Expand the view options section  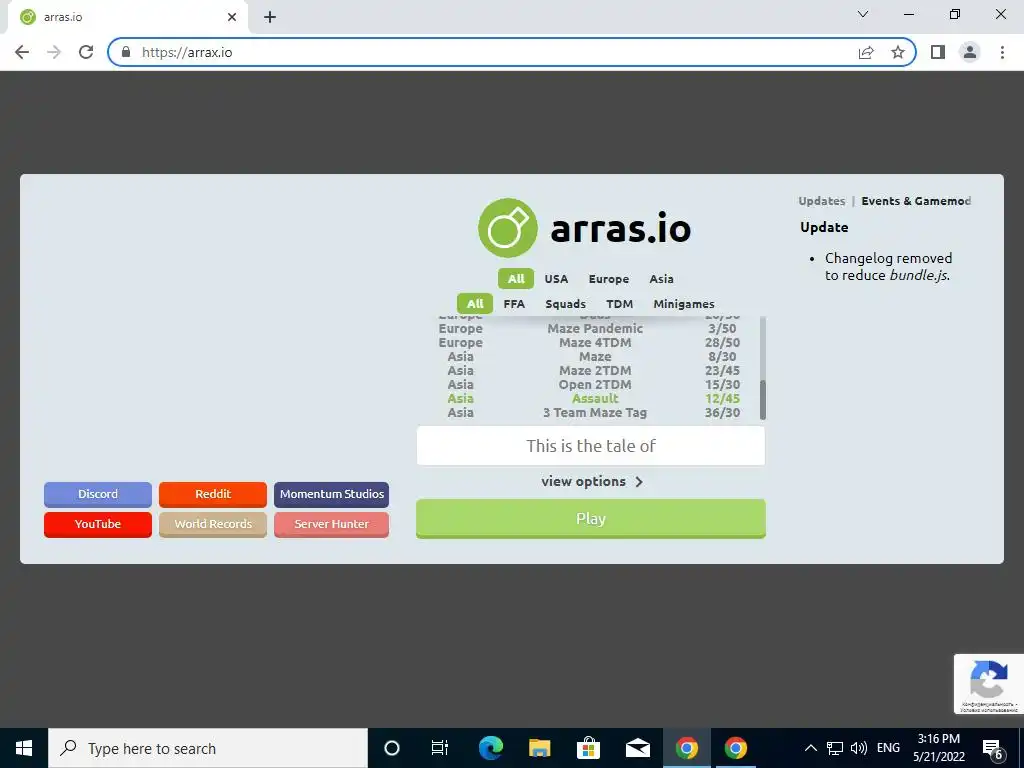tap(591, 481)
